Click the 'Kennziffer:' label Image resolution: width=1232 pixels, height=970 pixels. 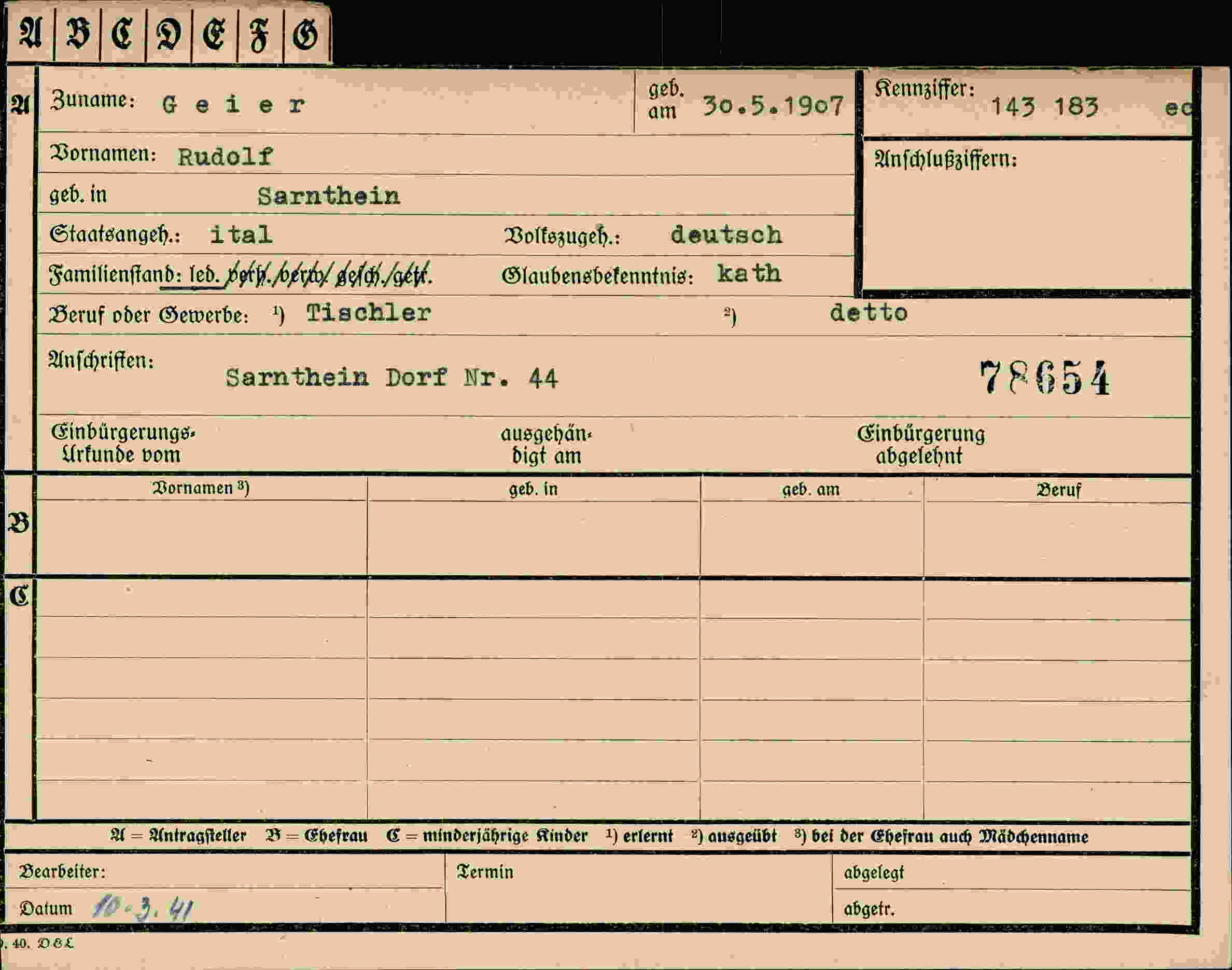pyautogui.click(x=925, y=89)
